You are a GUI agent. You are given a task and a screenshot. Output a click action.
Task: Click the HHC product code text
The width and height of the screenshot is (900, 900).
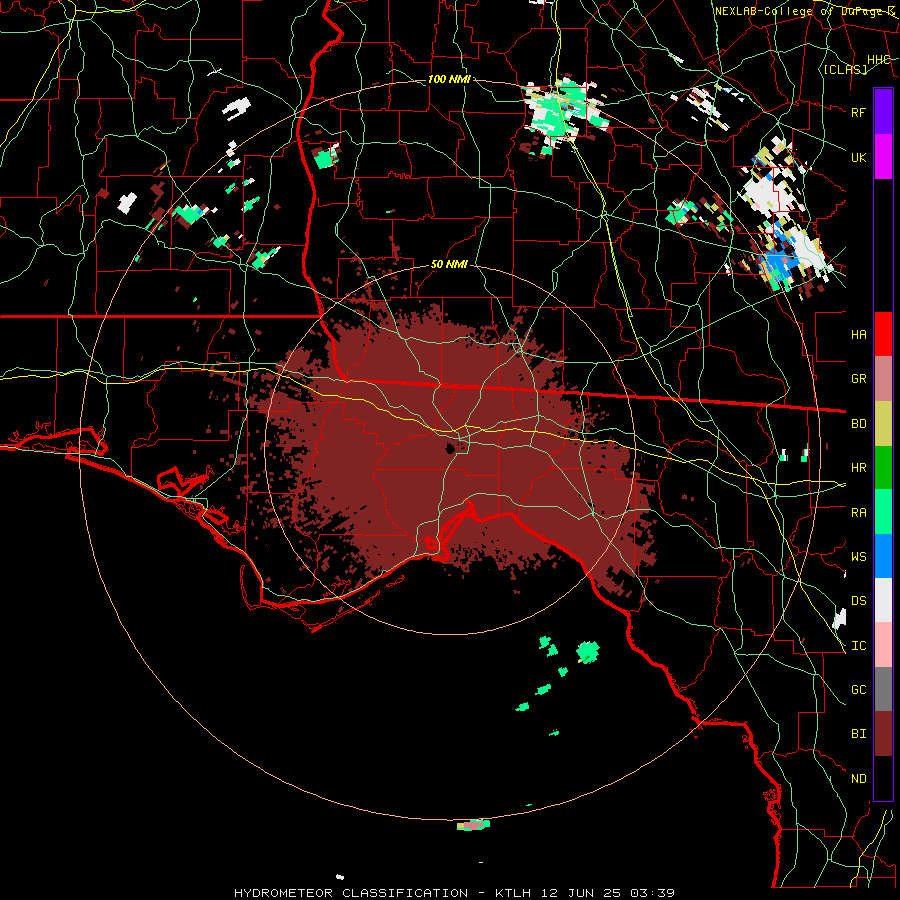pyautogui.click(x=879, y=60)
